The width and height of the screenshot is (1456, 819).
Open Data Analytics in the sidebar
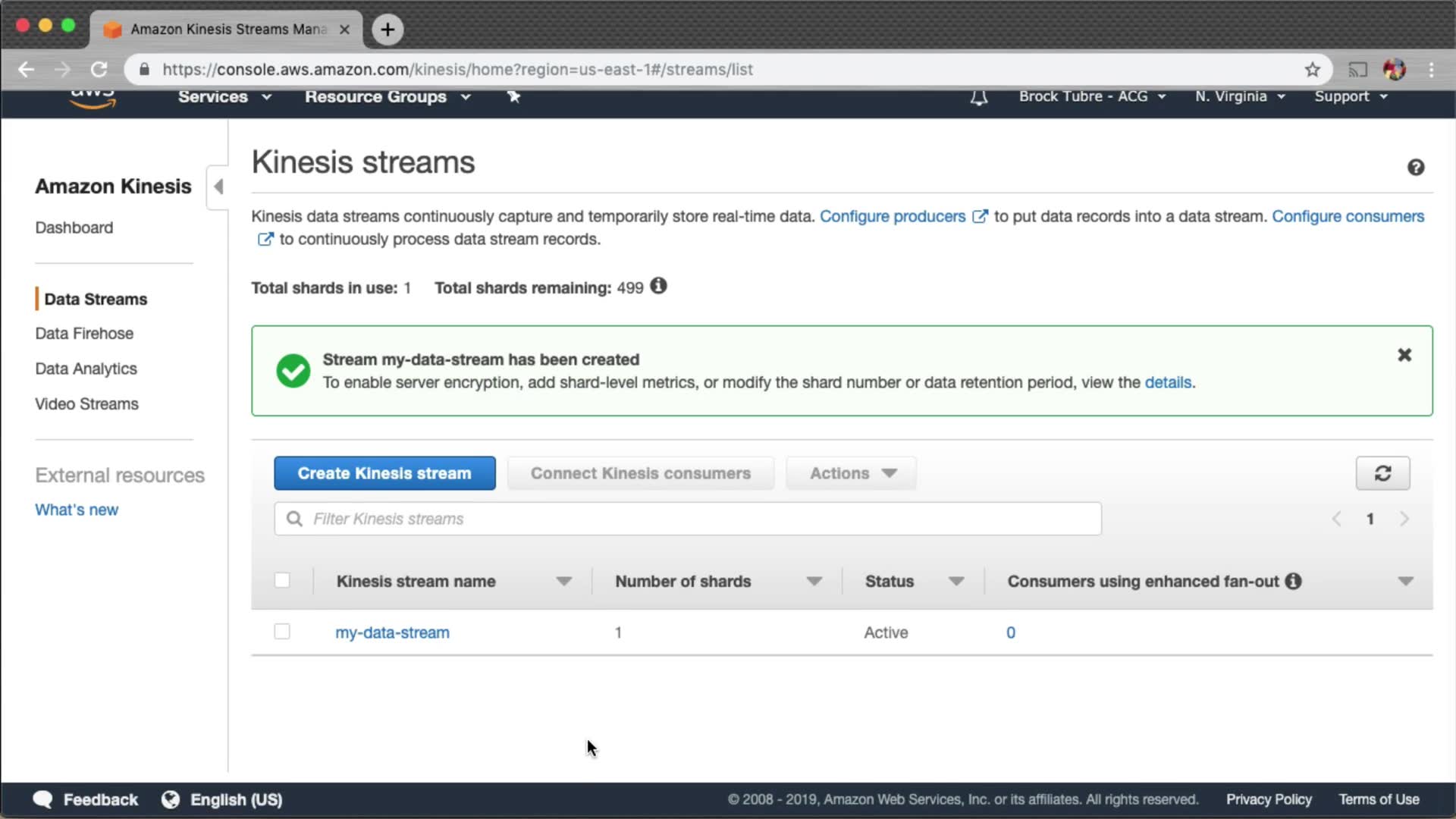(x=86, y=369)
